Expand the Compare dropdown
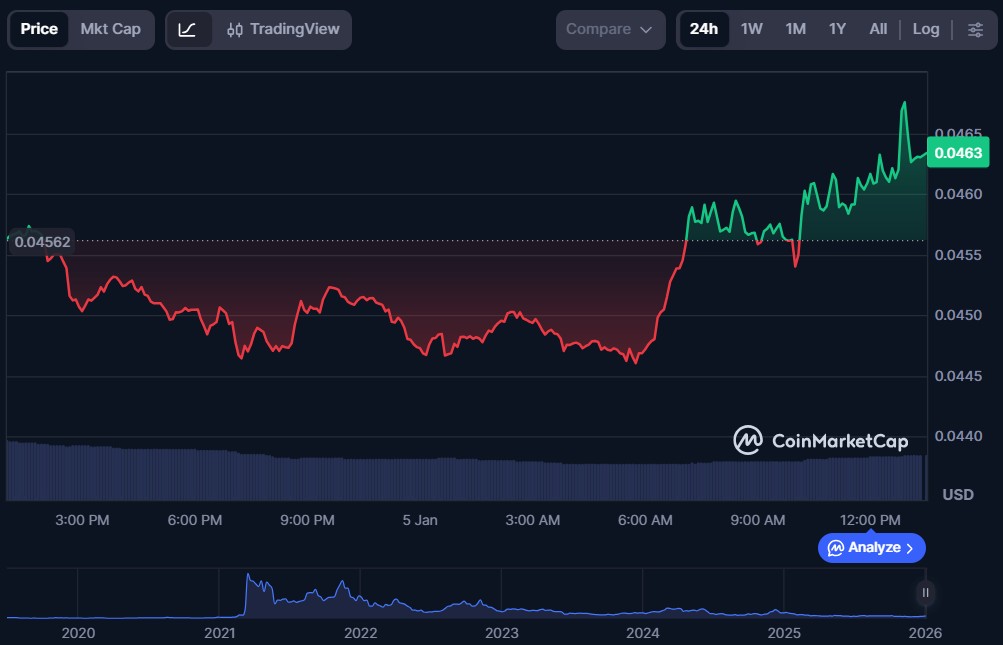This screenshot has height=645, width=1003. [610, 29]
